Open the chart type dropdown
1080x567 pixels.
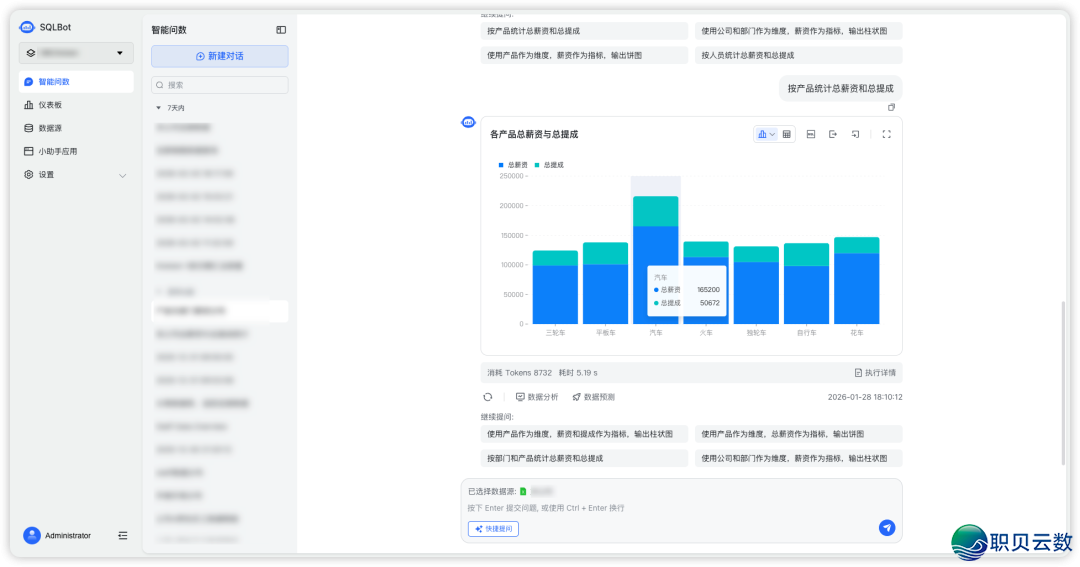coord(765,134)
